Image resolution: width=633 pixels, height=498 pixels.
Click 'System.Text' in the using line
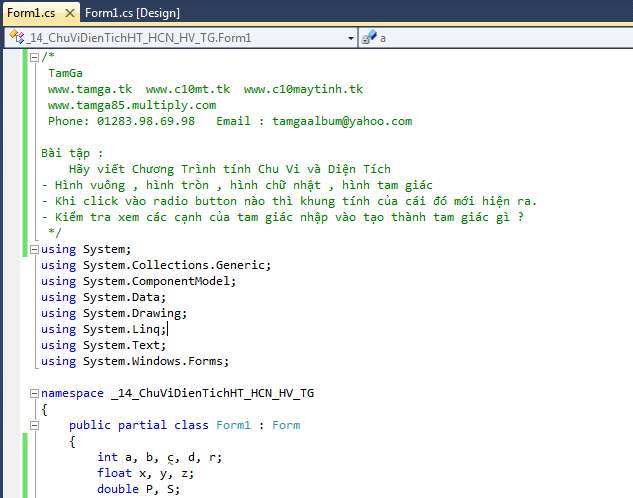tap(124, 345)
